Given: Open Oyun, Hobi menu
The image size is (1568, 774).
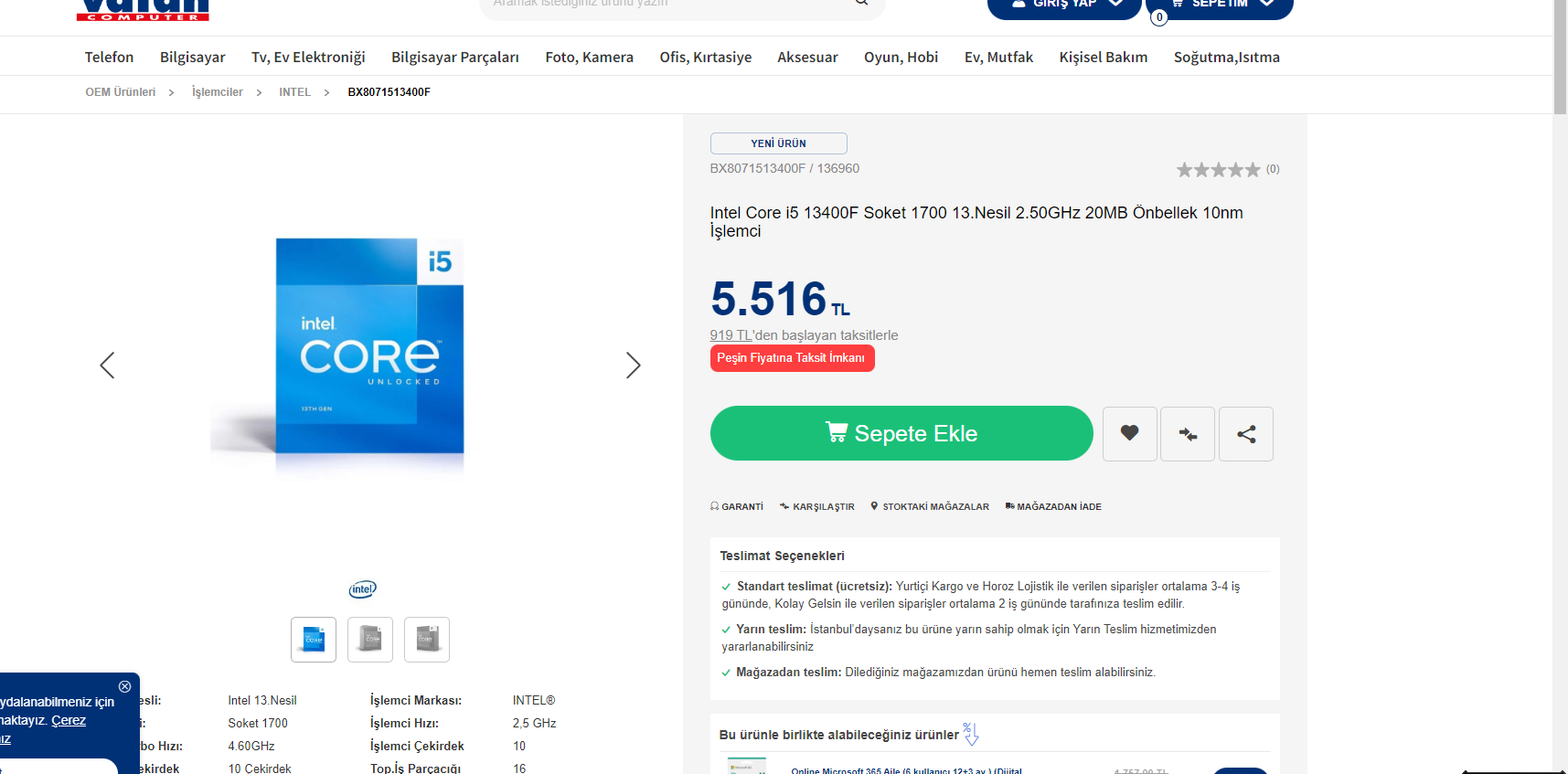Looking at the screenshot, I should pos(901,57).
